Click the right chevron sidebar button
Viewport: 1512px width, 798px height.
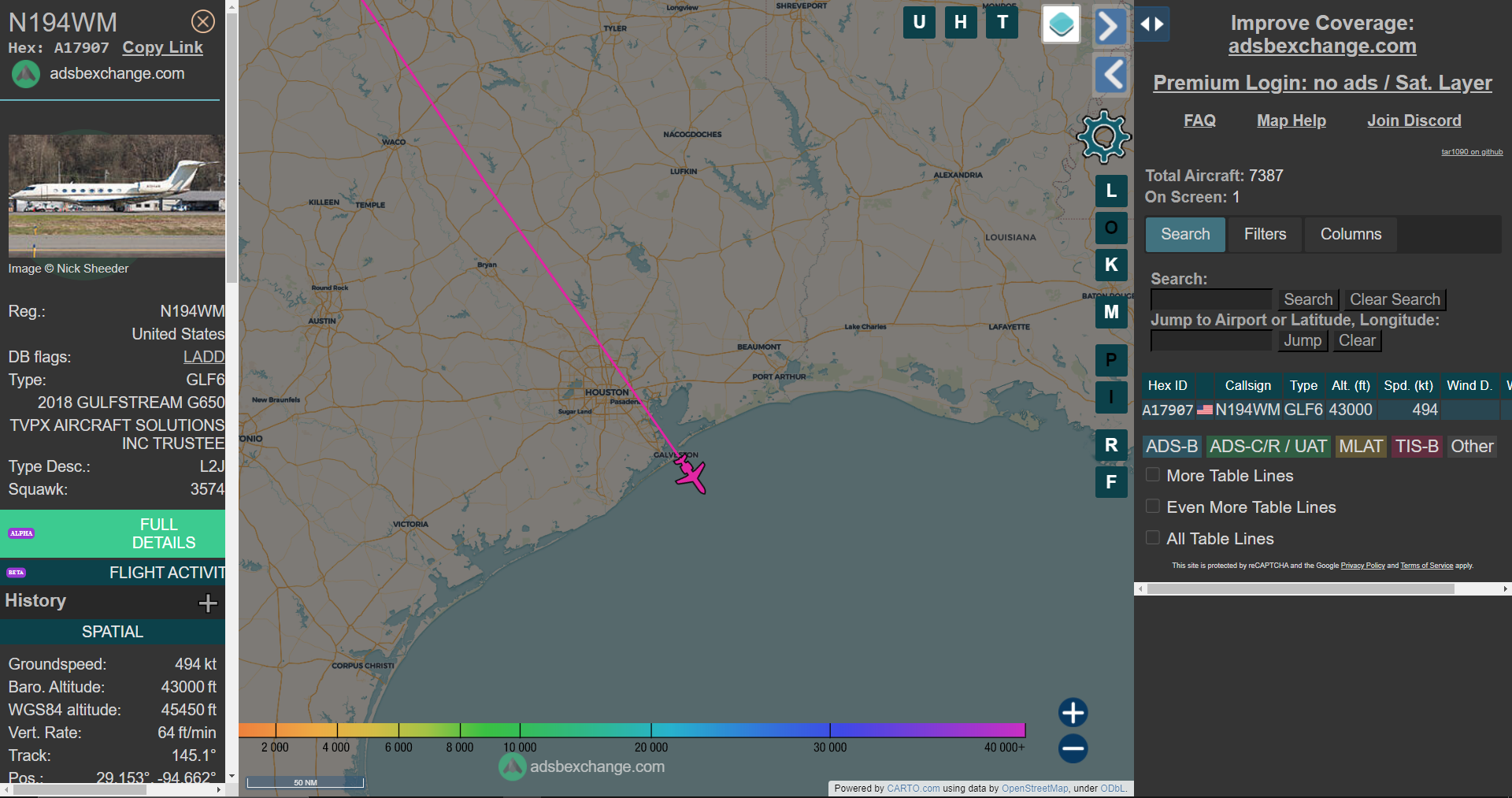click(1110, 27)
